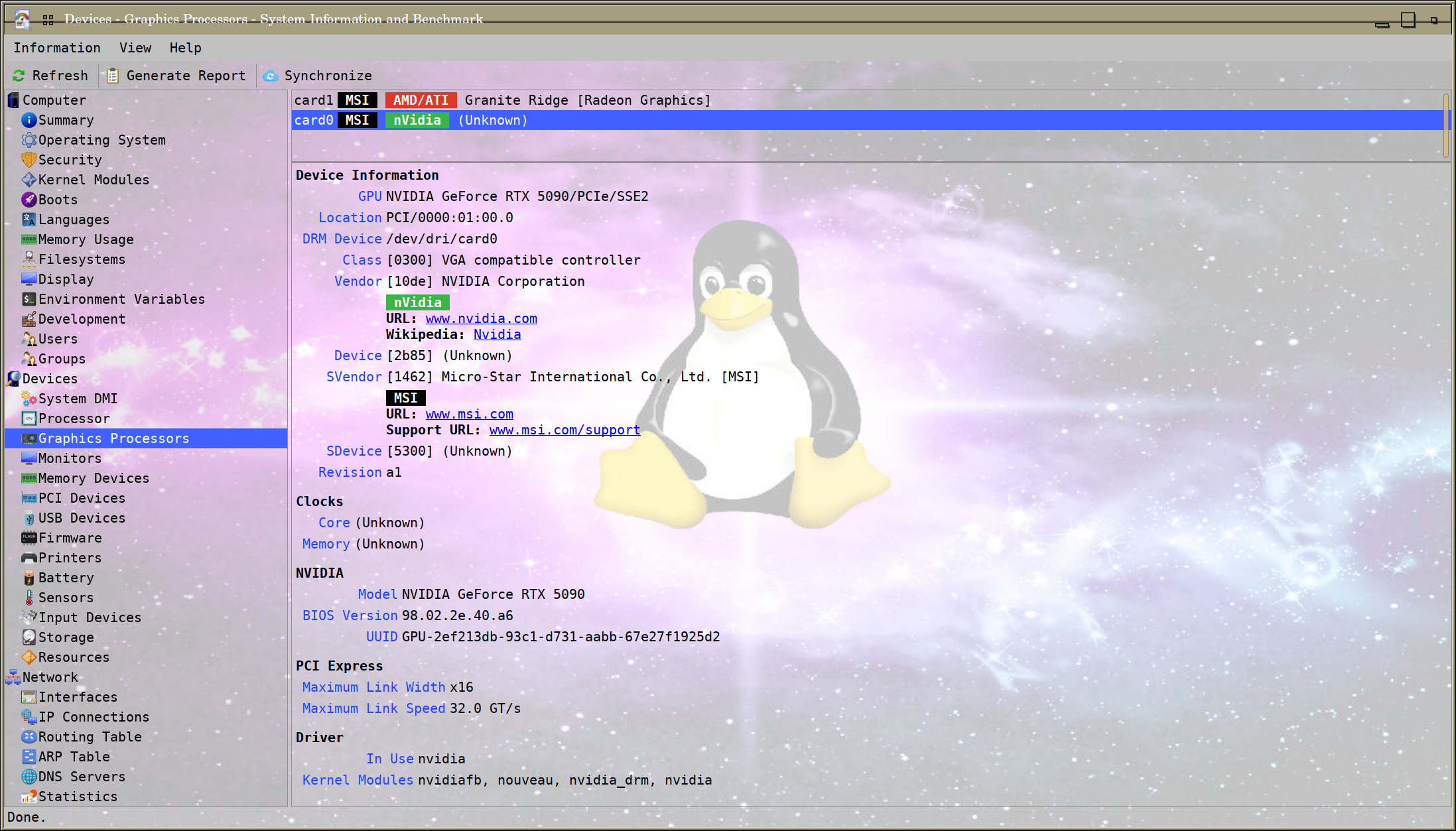Click UUID value GPU-2ef213db-93c1-d731-aabb-67e27f1925d2
1456x831 pixels.
[x=561, y=637]
